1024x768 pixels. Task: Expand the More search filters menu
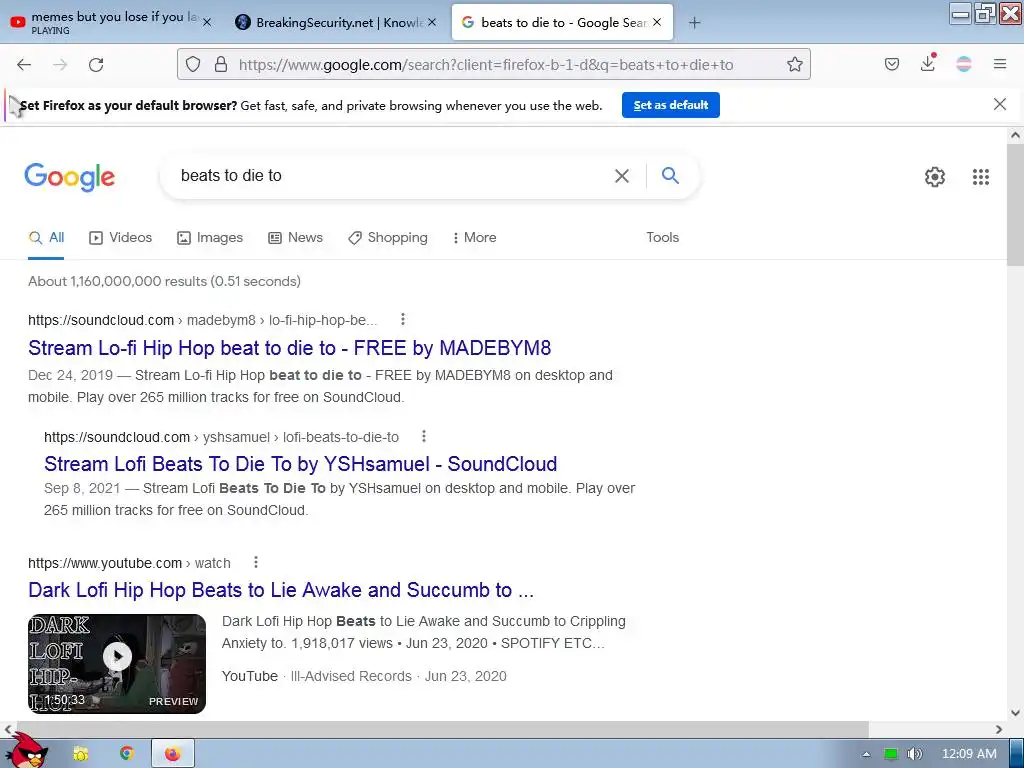click(x=475, y=238)
